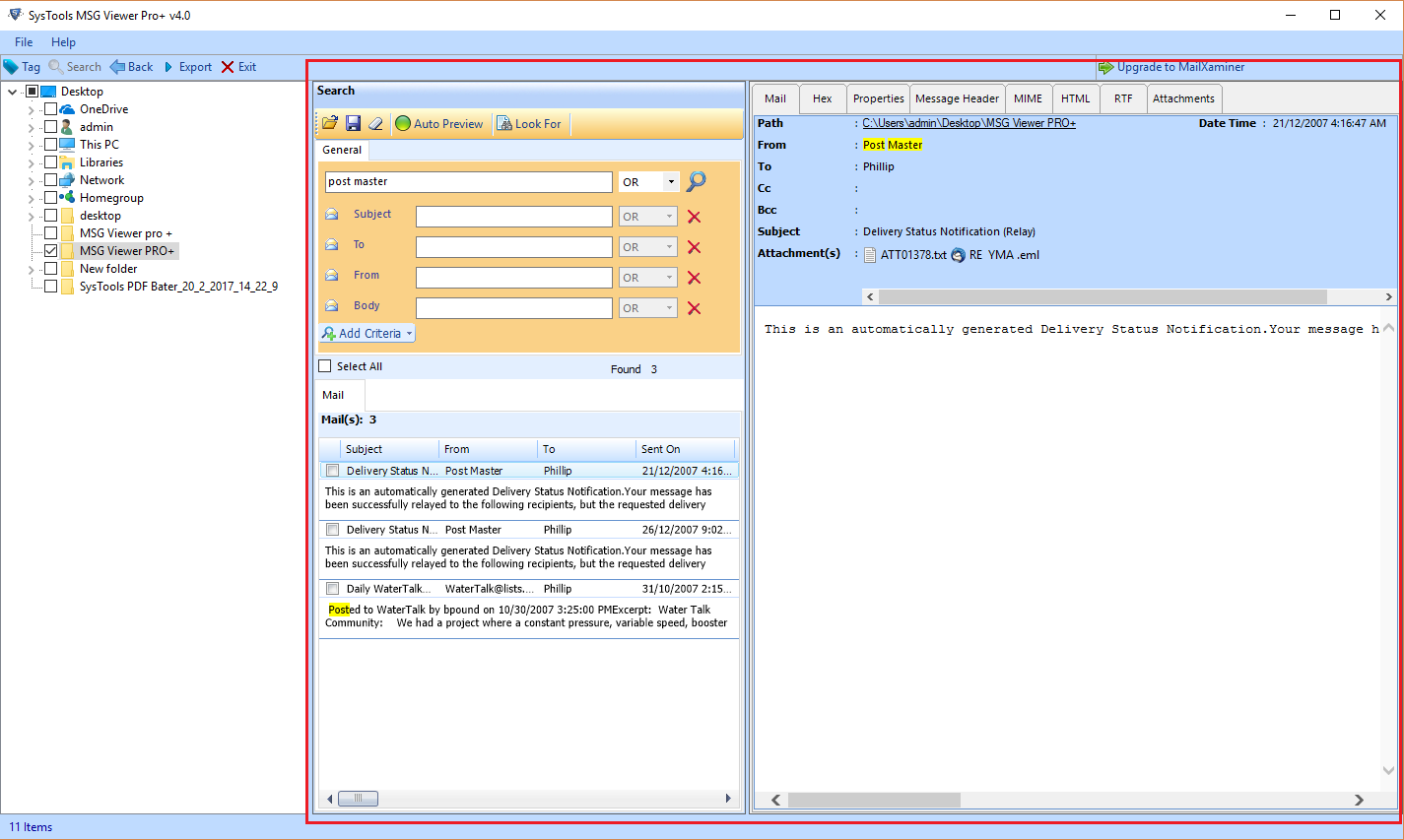Remove the From criteria row
The width and height of the screenshot is (1404, 840).
click(x=694, y=278)
